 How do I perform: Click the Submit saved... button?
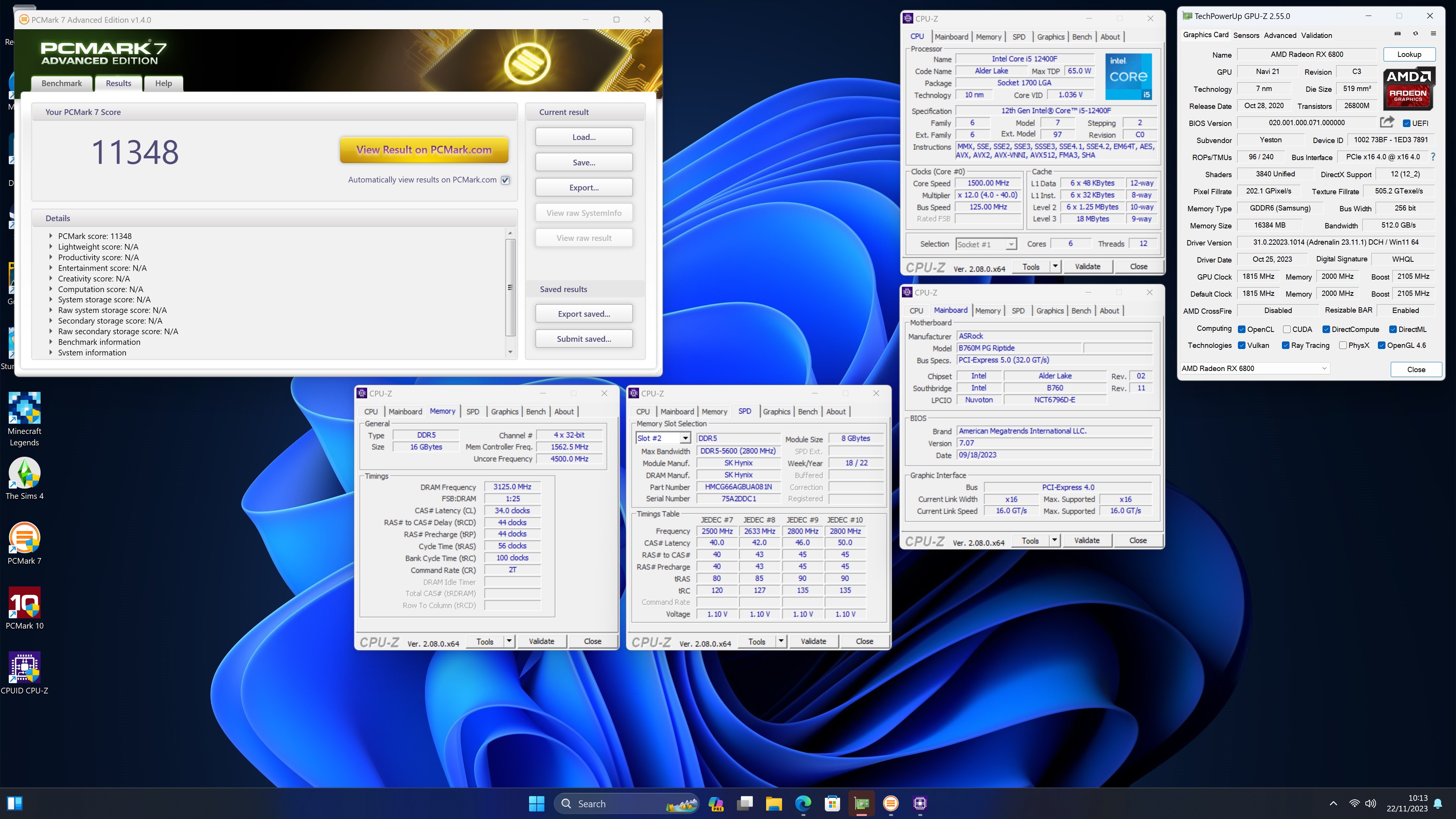[x=584, y=339]
